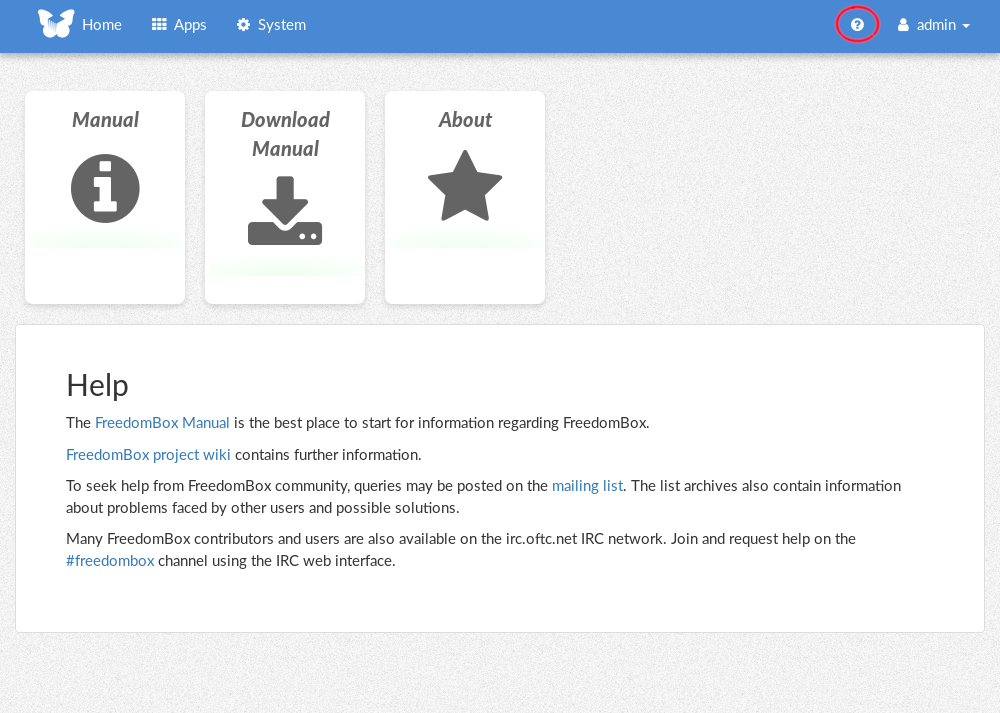Click the download tray icon
This screenshot has height=713, width=1000.
(x=285, y=211)
